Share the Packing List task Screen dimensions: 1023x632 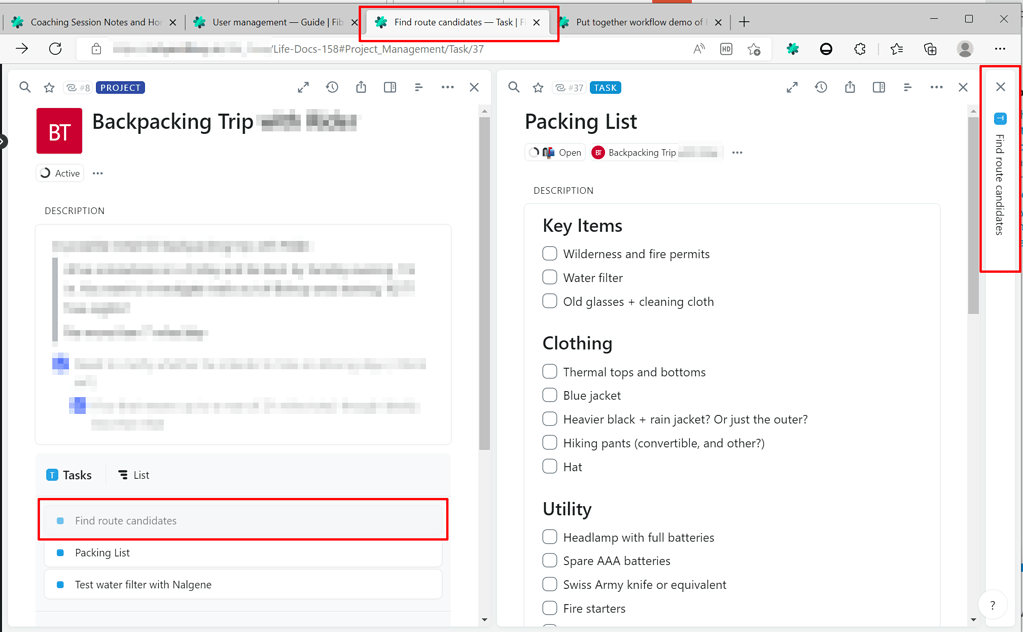pyautogui.click(x=849, y=87)
